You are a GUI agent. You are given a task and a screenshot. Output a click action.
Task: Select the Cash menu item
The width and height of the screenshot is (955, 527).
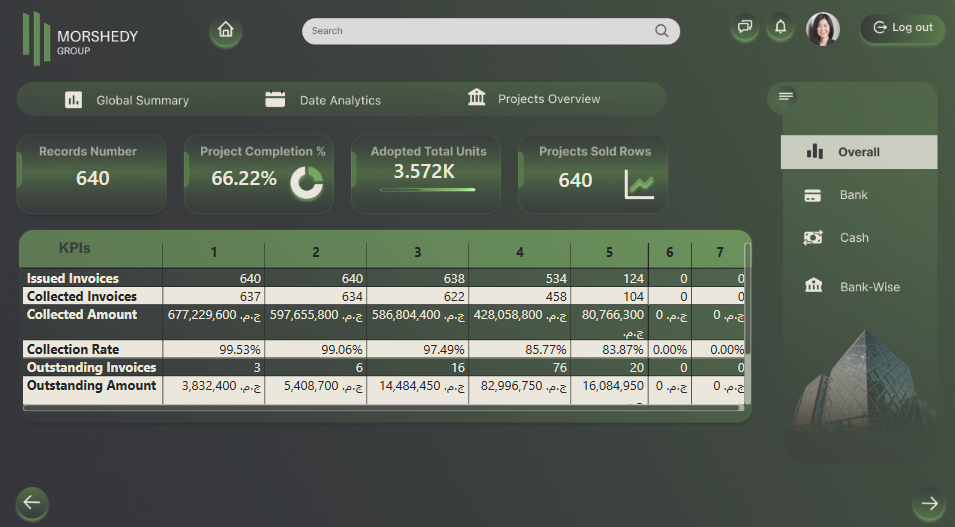[x=859, y=238]
